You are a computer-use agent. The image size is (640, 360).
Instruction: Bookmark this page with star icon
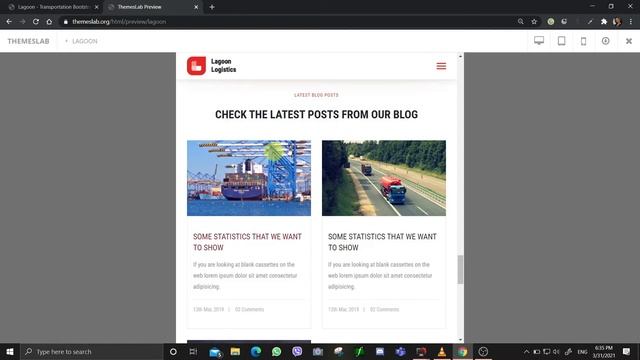click(534, 22)
